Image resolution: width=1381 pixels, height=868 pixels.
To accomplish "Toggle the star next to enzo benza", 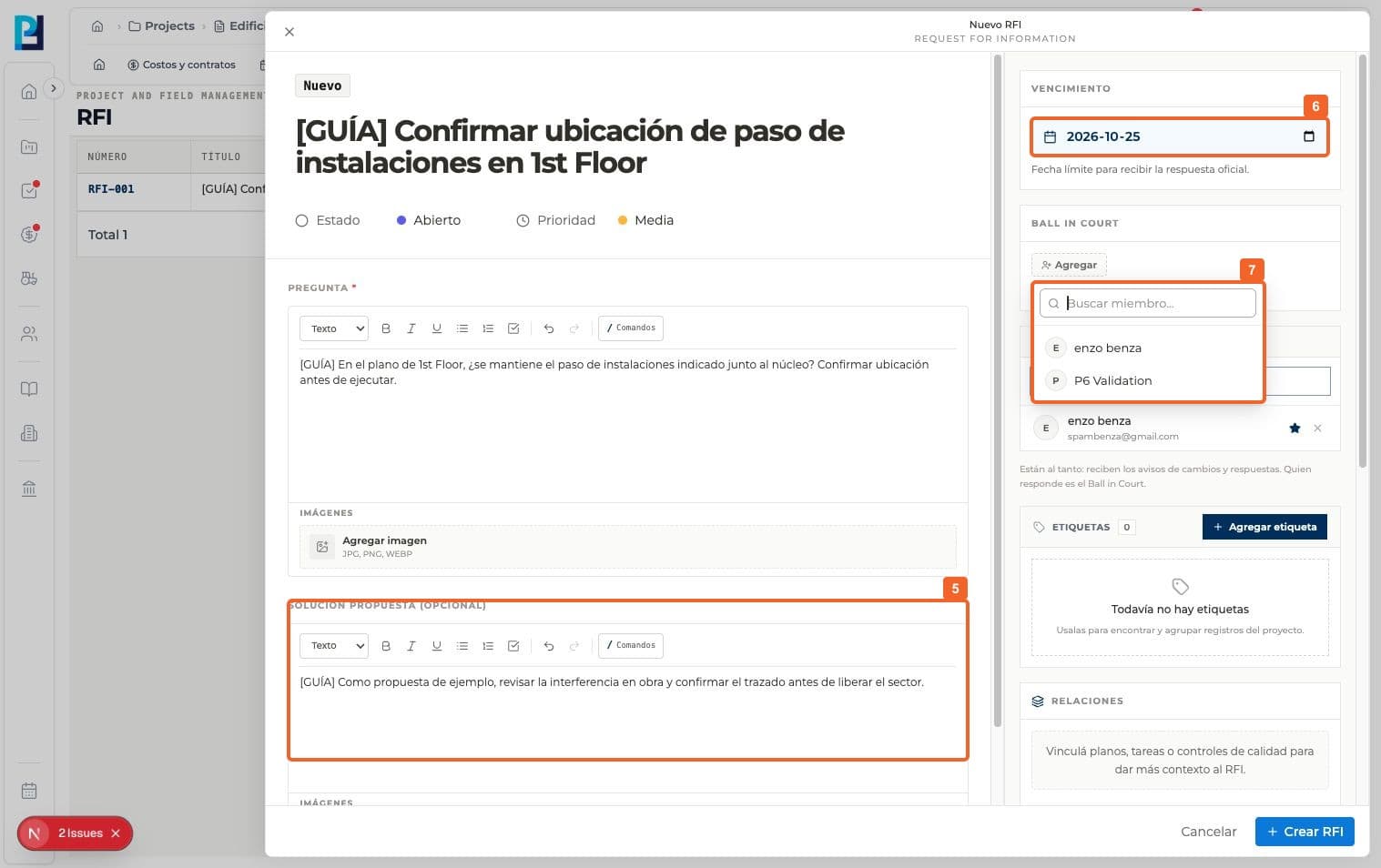I will point(1295,429).
